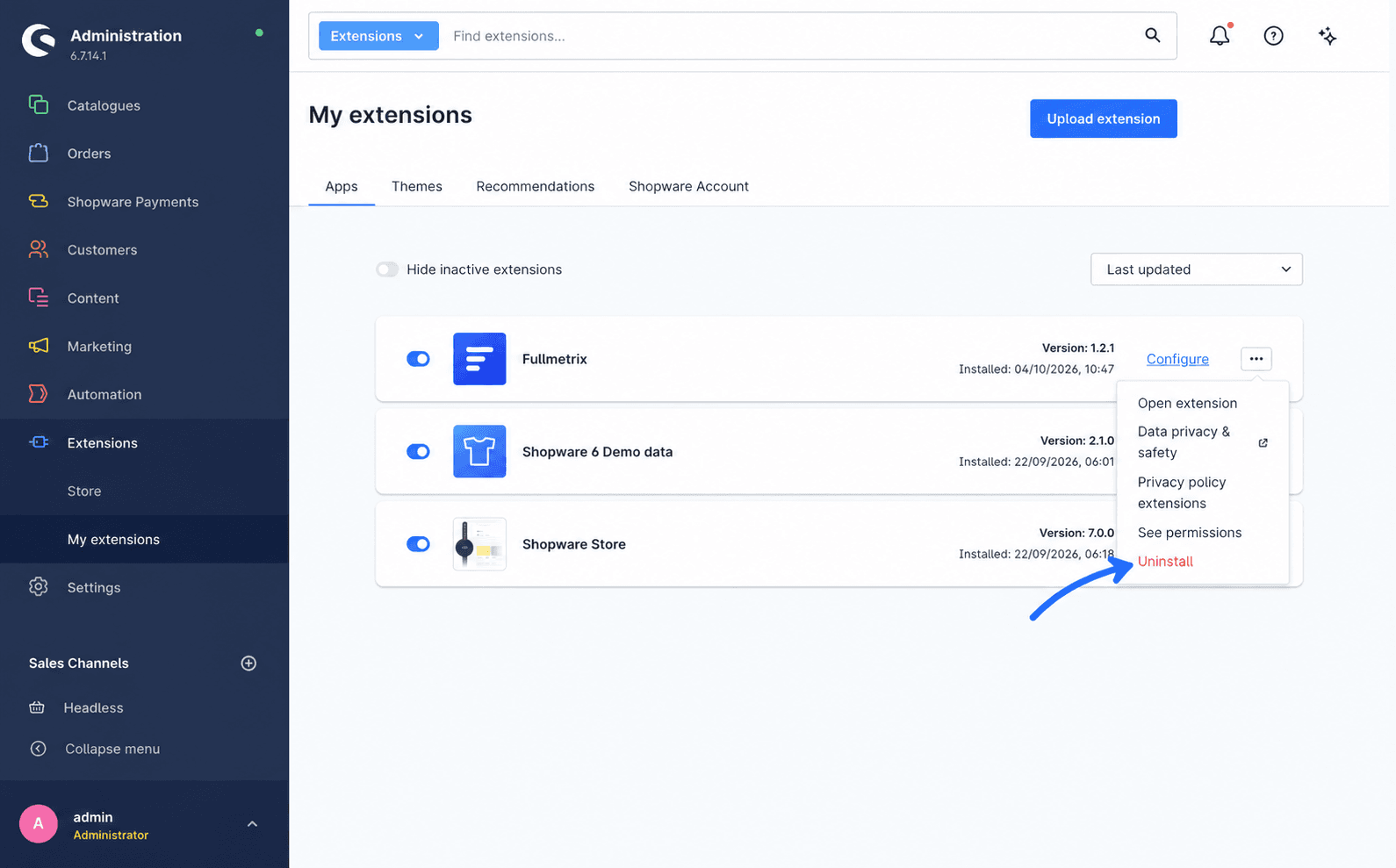Open the Shopware Account tab
This screenshot has width=1396, height=868.
pyautogui.click(x=688, y=186)
